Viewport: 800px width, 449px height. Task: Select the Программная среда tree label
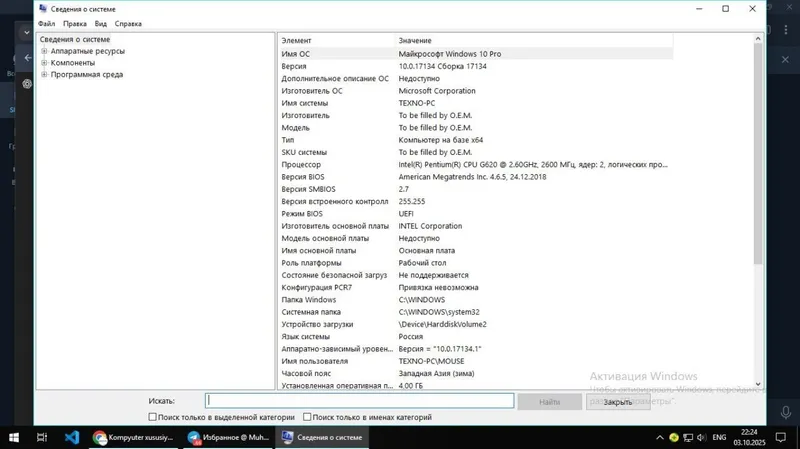(87, 74)
